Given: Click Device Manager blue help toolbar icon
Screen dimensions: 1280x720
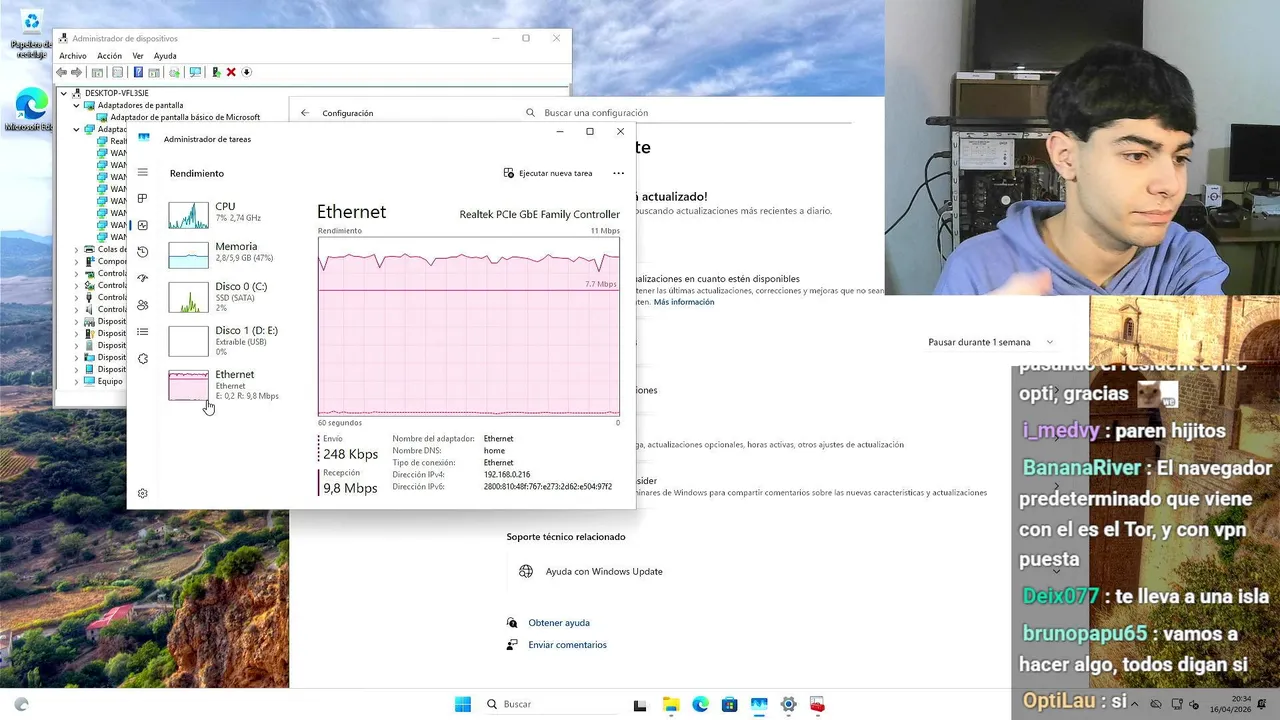Looking at the screenshot, I should point(138,72).
